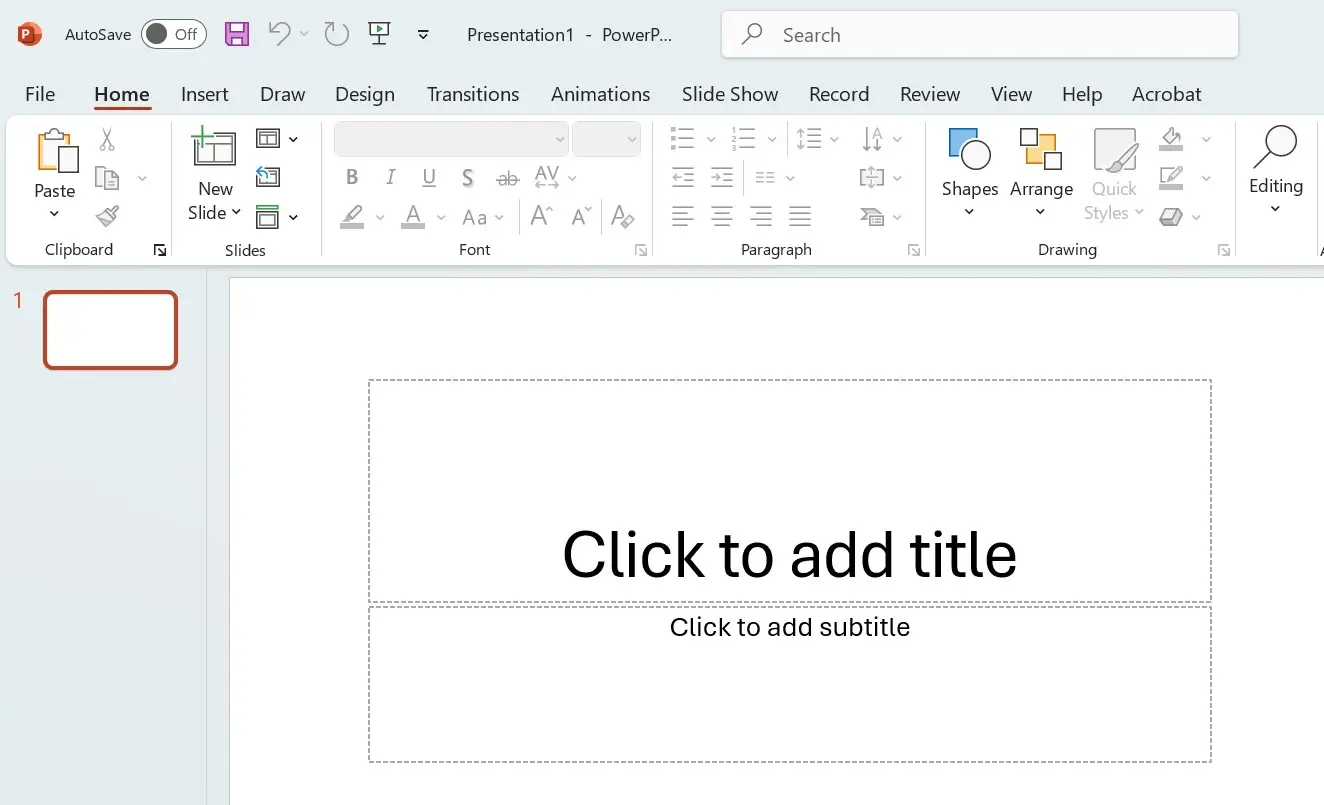Image resolution: width=1324 pixels, height=805 pixels.
Task: Click the Shapes button in Drawing group
Action: pyautogui.click(x=968, y=170)
